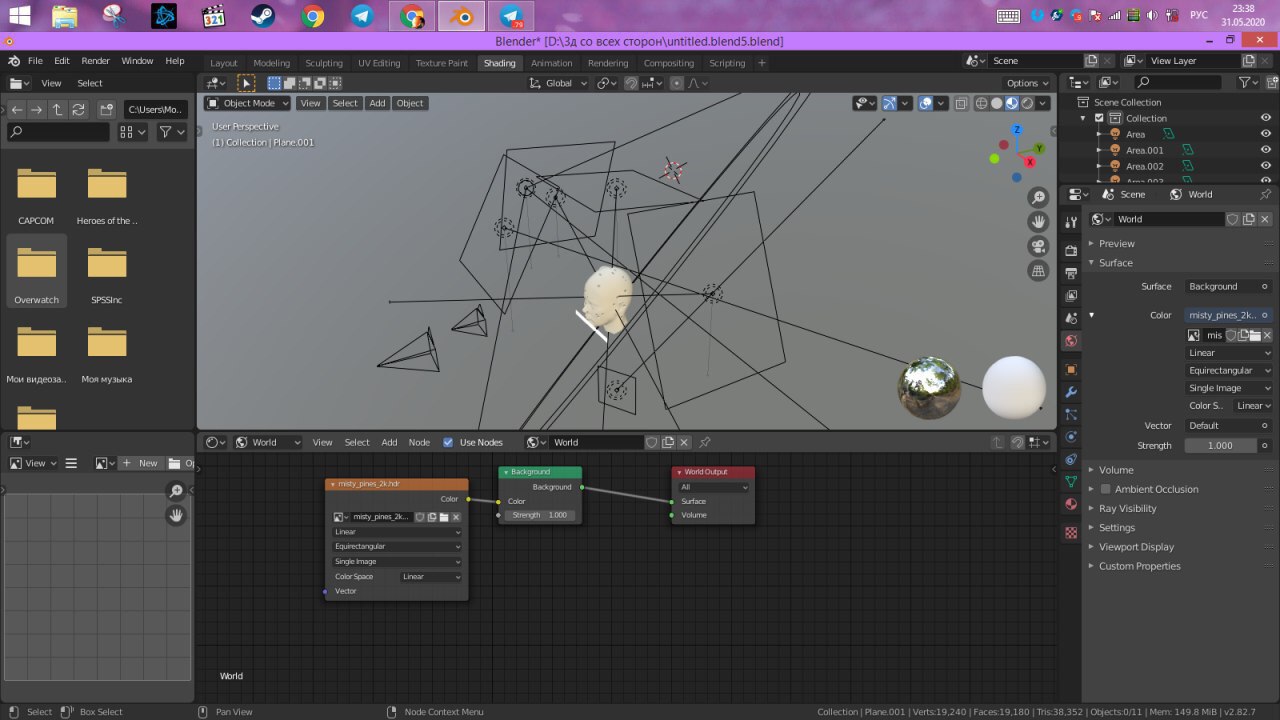
Task: Hide the Collection with its eye icon
Action: pos(1265,118)
